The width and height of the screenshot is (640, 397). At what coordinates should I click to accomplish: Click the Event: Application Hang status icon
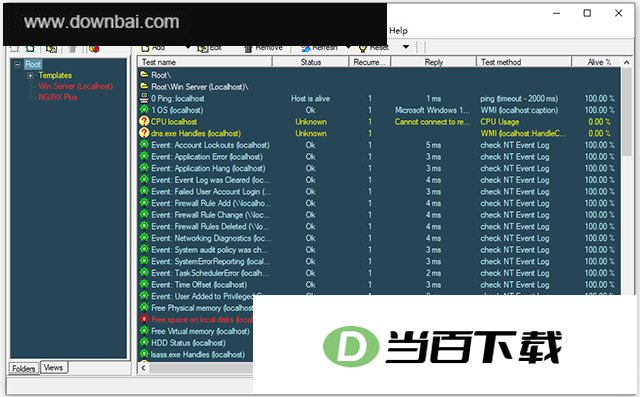coord(144,168)
